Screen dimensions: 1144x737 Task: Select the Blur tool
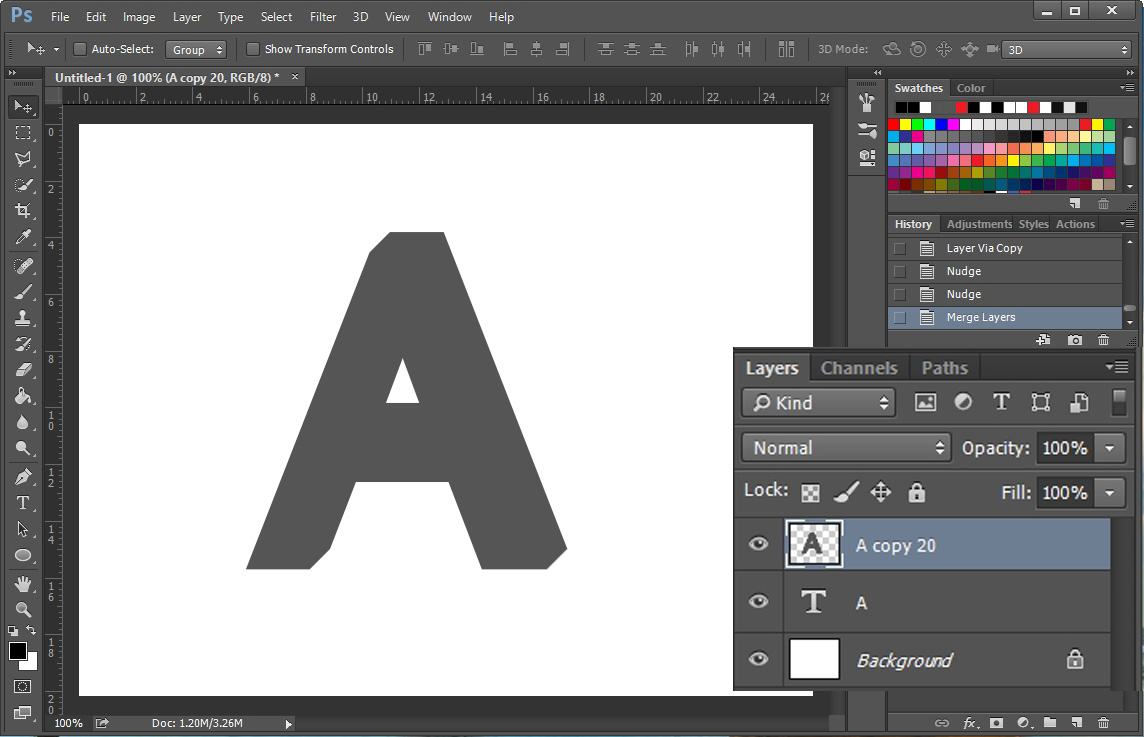pyautogui.click(x=23, y=422)
